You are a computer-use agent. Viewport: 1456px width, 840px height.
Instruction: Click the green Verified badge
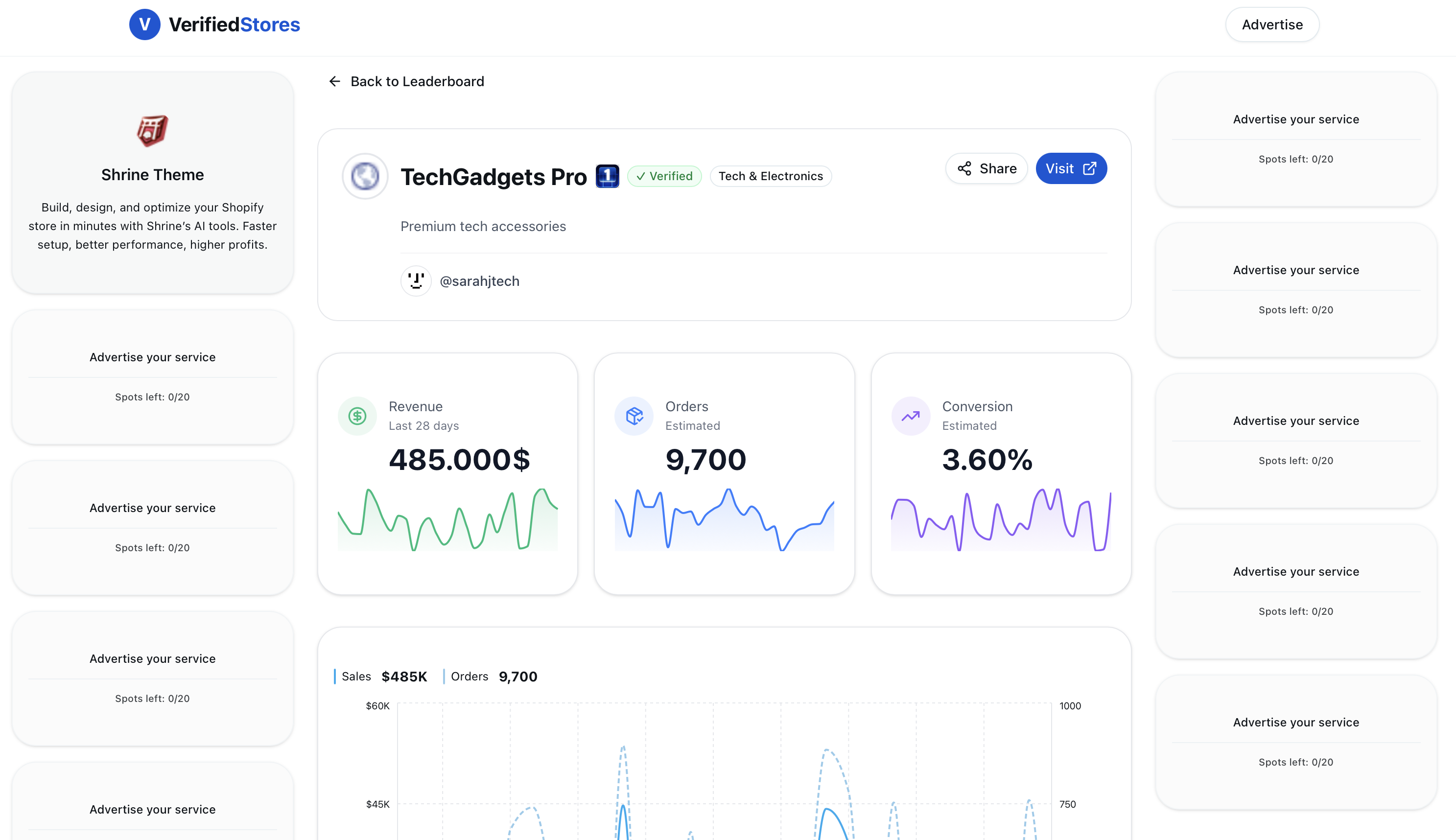click(664, 176)
